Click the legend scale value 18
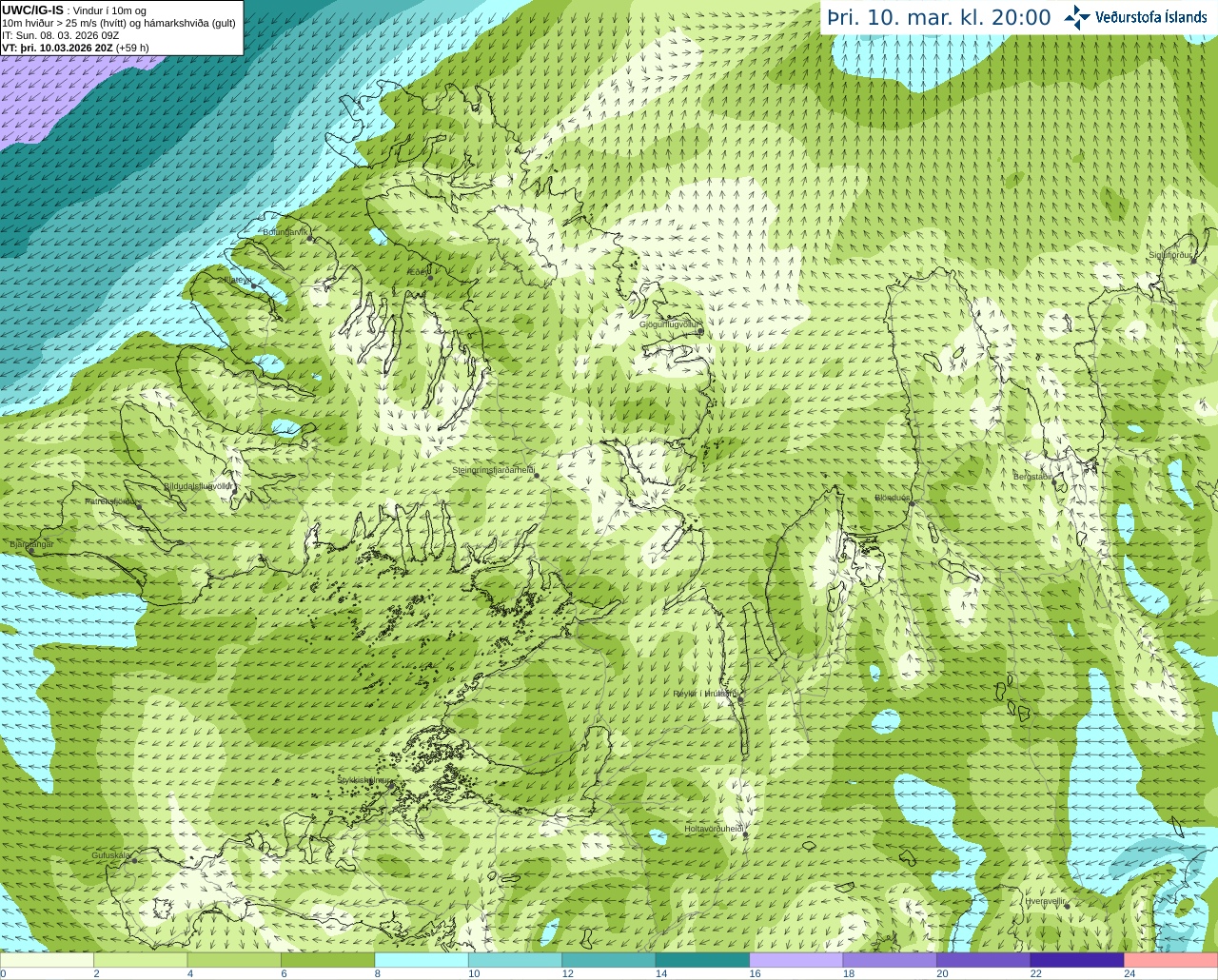This screenshot has width=1218, height=980. pos(849,973)
